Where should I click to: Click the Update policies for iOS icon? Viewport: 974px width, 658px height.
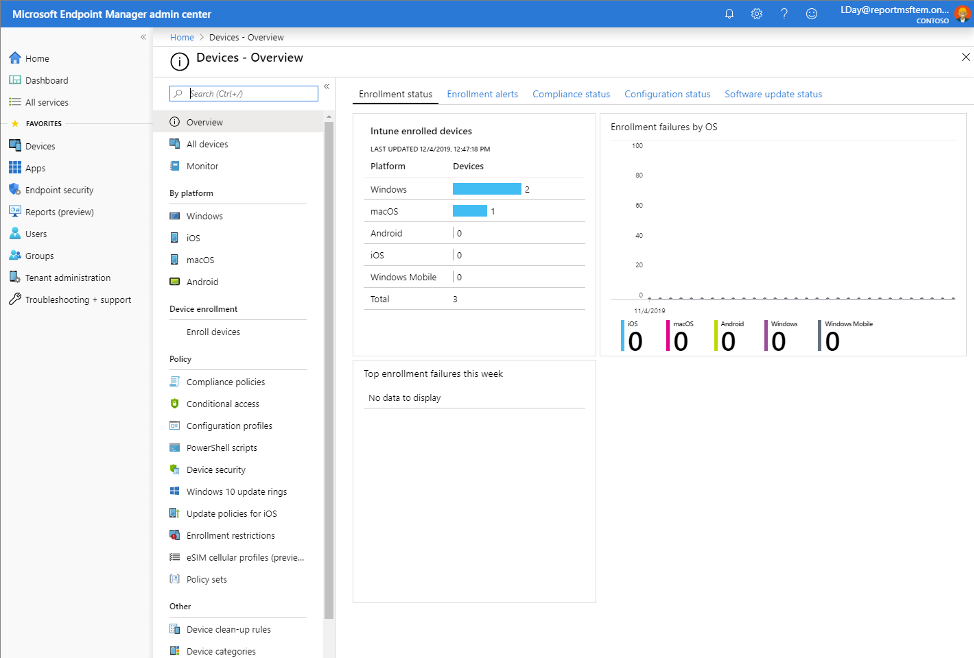coord(175,513)
